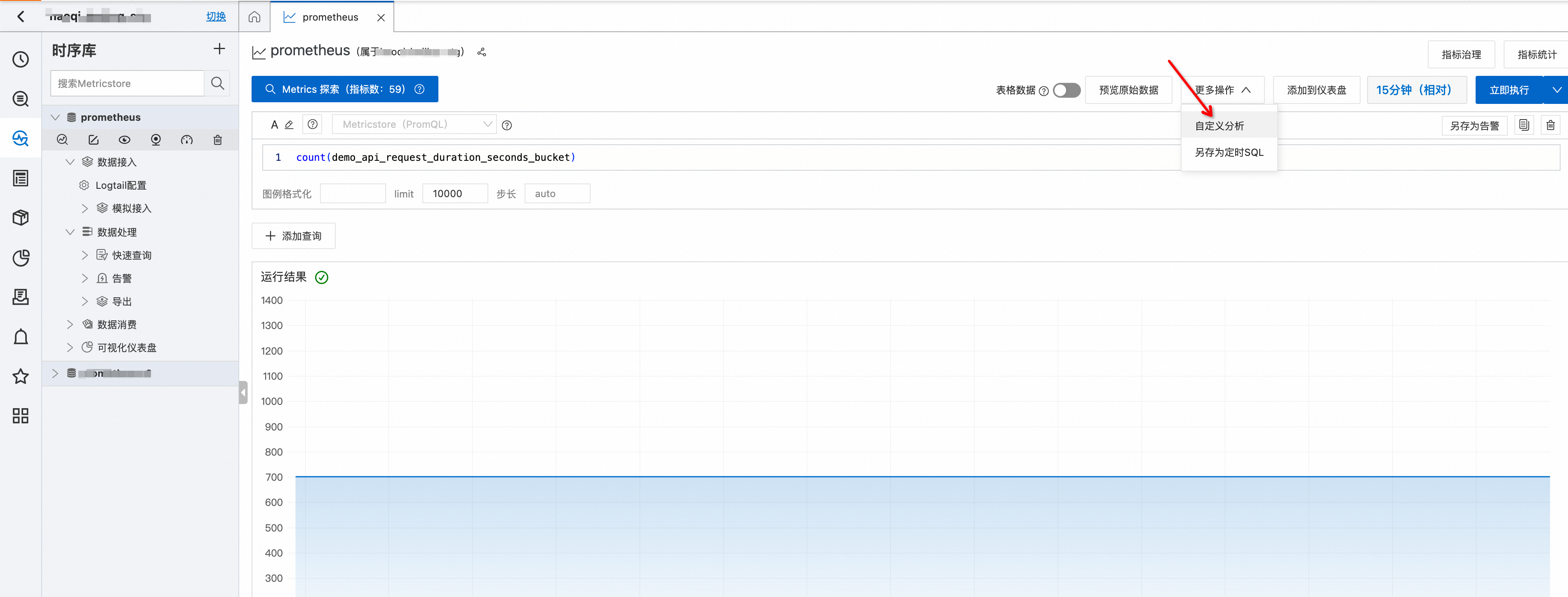This screenshot has height=597, width=1568.
Task: Click the eye icon under prometheus
Action: 124,140
